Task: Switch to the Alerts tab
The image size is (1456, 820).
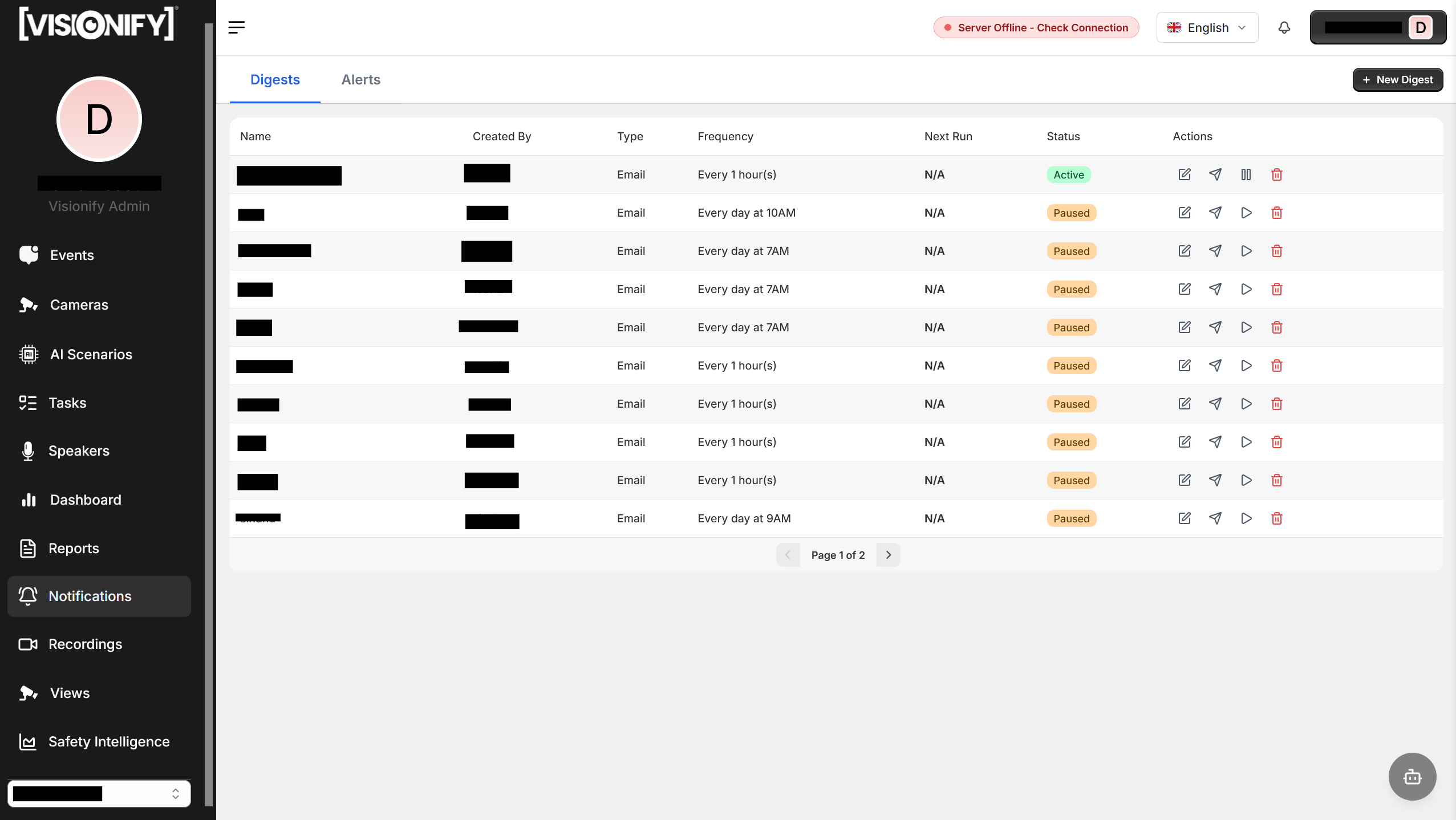Action: (360, 80)
